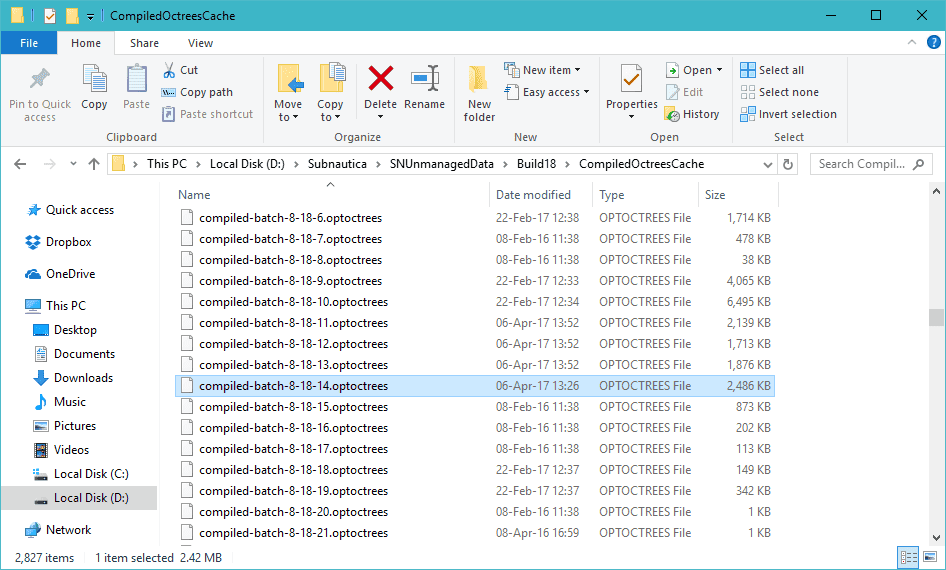
Task: Switch to details view in status bar
Action: click(x=909, y=557)
